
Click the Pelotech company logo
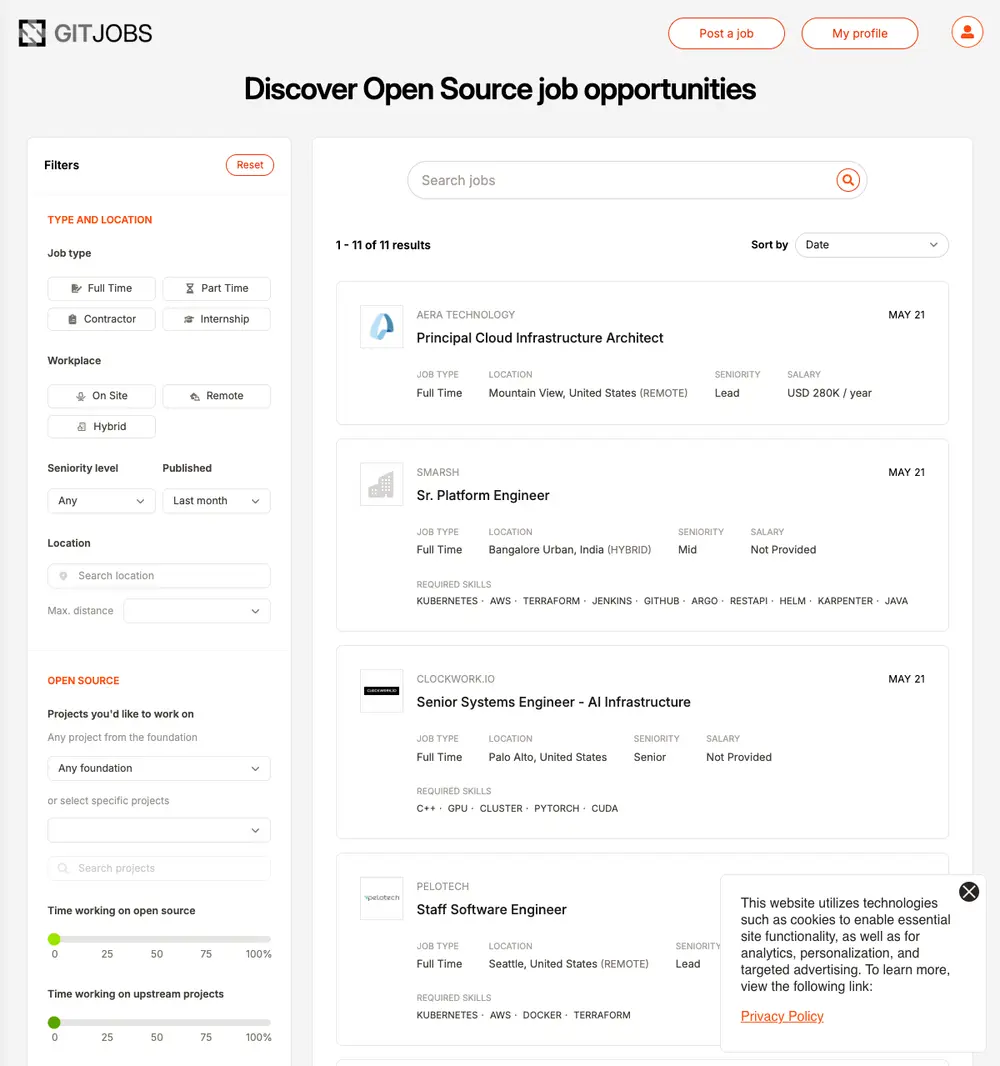[x=381, y=898]
